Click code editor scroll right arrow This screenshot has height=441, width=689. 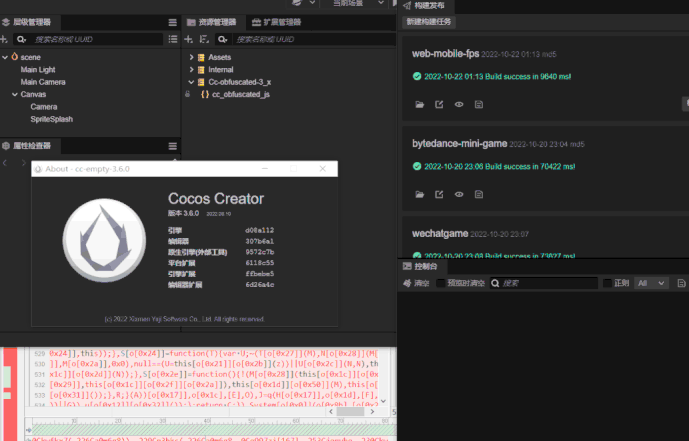[372, 412]
